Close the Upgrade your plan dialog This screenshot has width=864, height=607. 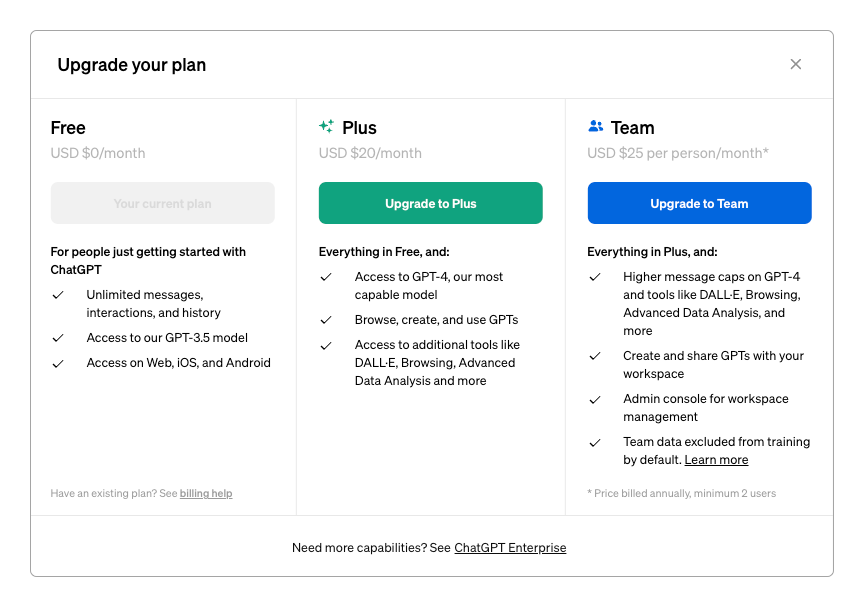(x=795, y=64)
